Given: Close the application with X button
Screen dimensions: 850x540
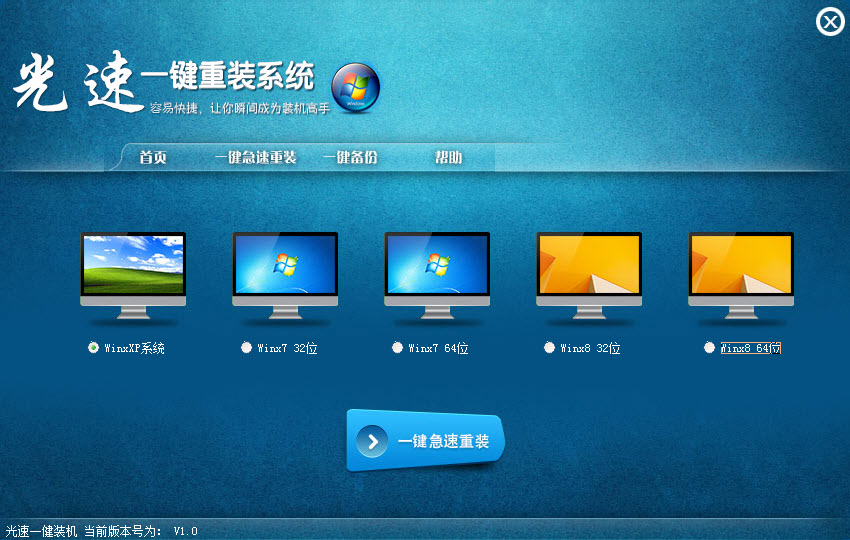Looking at the screenshot, I should tap(830, 22).
